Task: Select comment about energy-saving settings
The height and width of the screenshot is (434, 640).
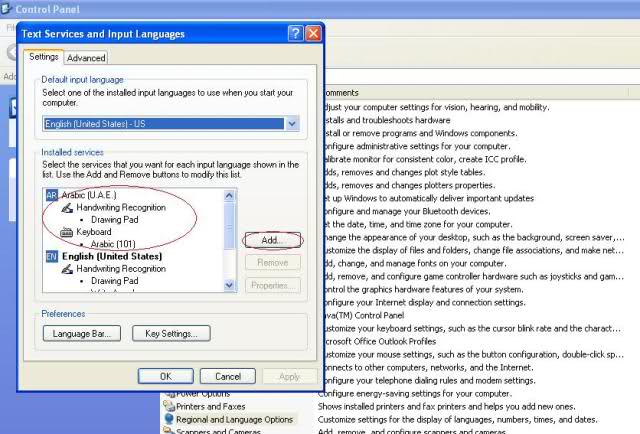Action: coord(414,394)
